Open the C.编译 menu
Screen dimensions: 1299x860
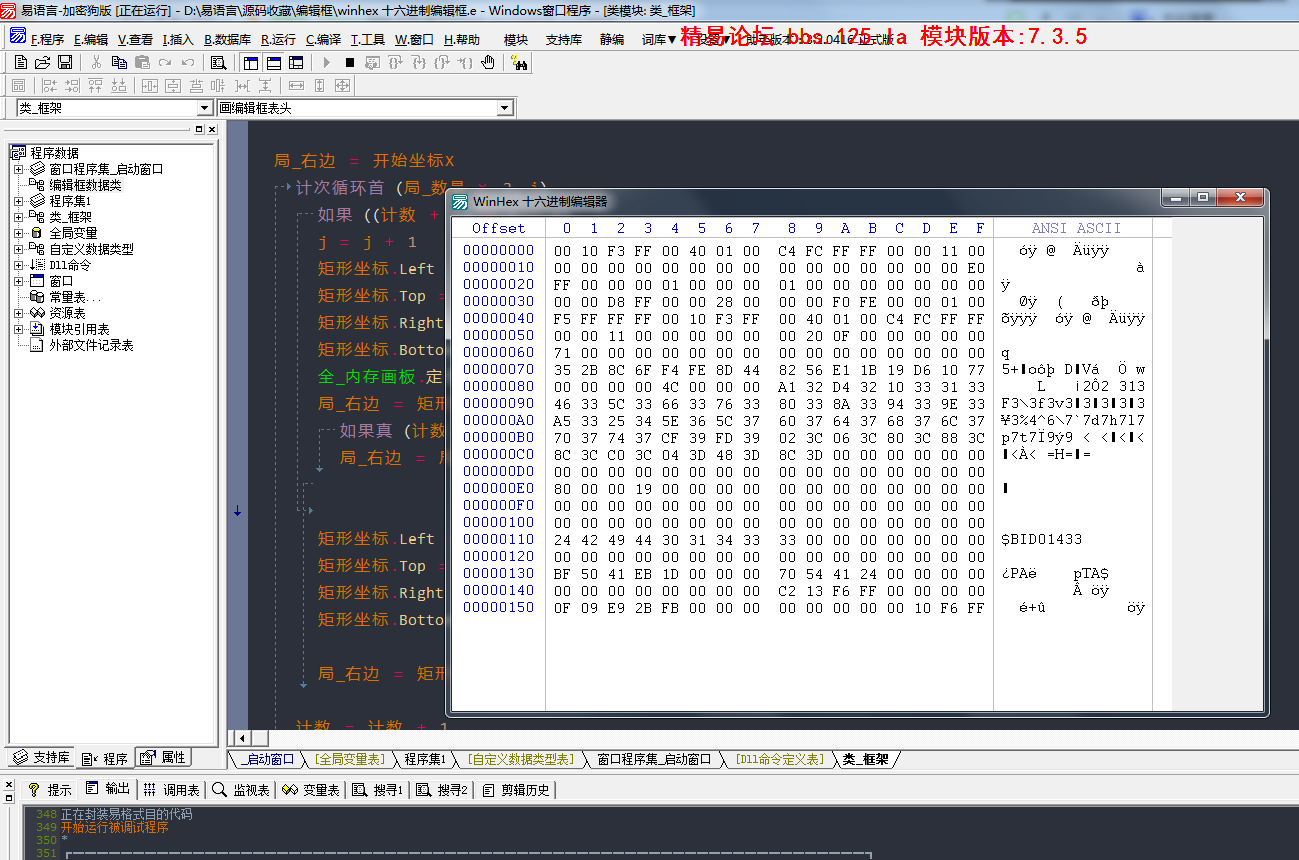tap(323, 40)
